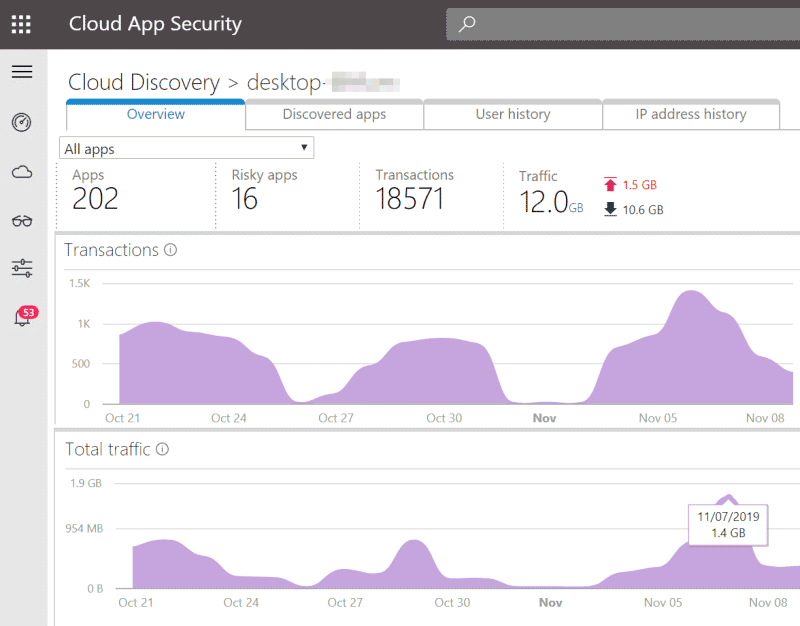
Task: Click the 954 MB axis label
Action: [84, 529]
